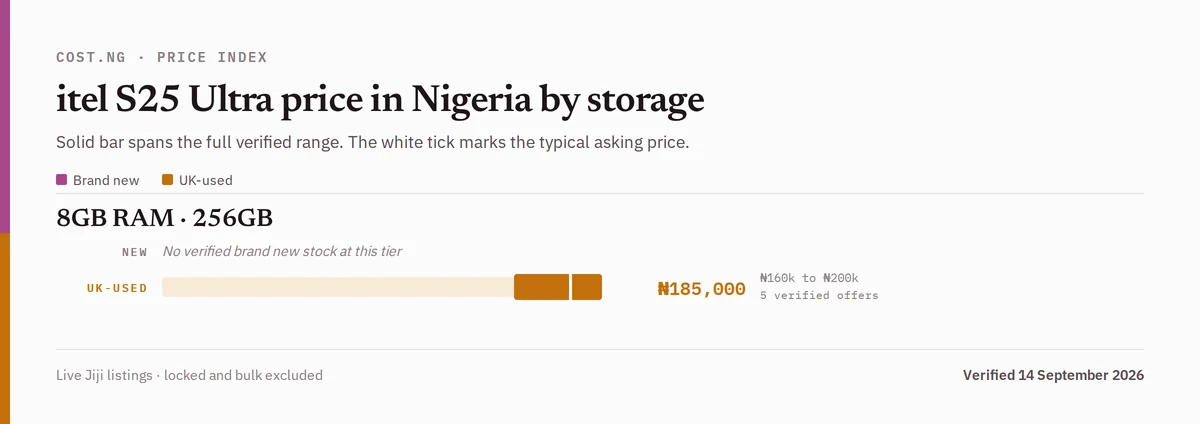Click the dark orange verified range bar
The image size is (1200, 424).
tap(558, 287)
